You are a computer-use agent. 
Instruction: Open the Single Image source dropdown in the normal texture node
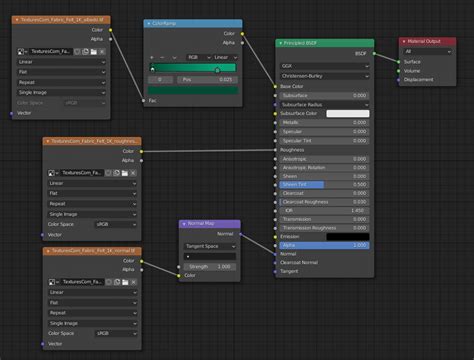[x=93, y=323]
